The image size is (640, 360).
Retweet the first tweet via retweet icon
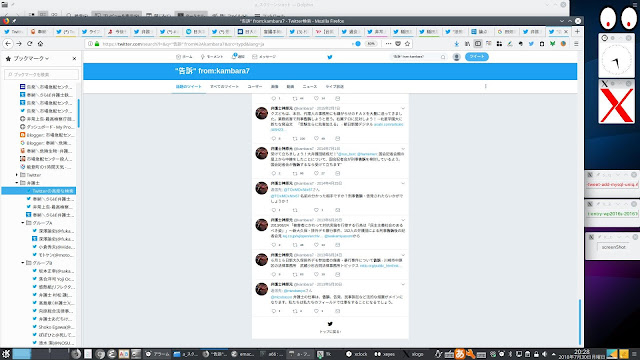point(295,138)
